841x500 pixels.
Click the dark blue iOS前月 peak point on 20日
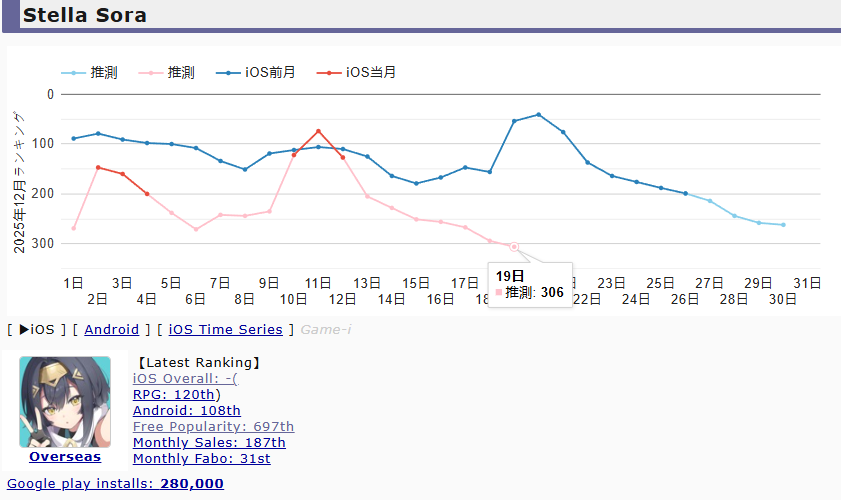[x=538, y=114]
